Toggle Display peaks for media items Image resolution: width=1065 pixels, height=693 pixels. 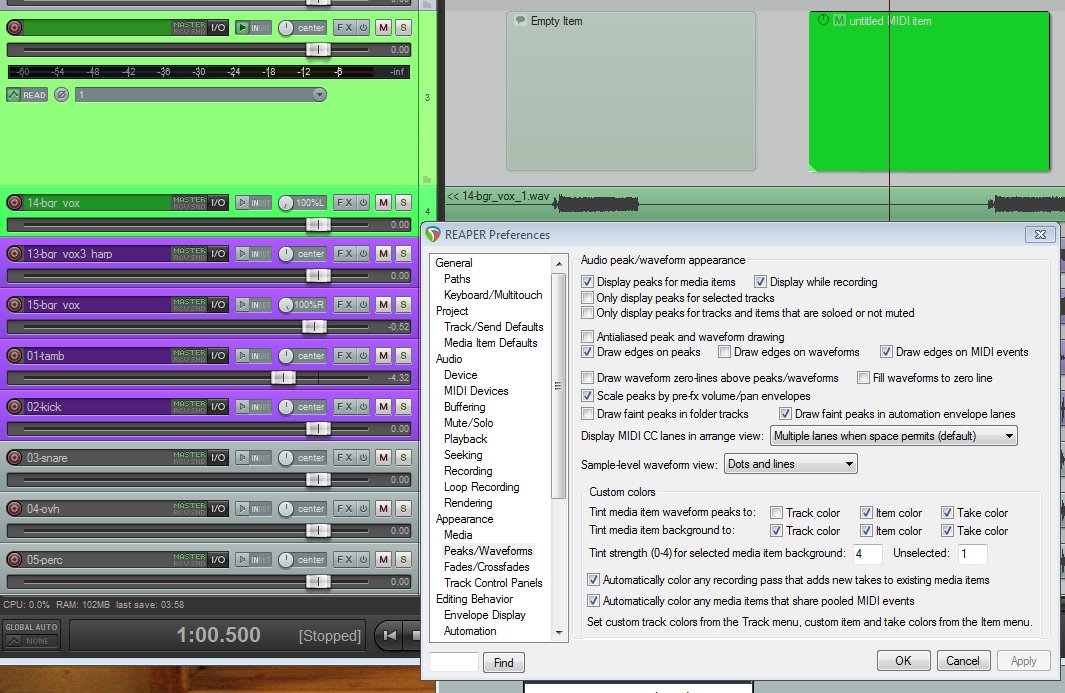click(x=588, y=281)
